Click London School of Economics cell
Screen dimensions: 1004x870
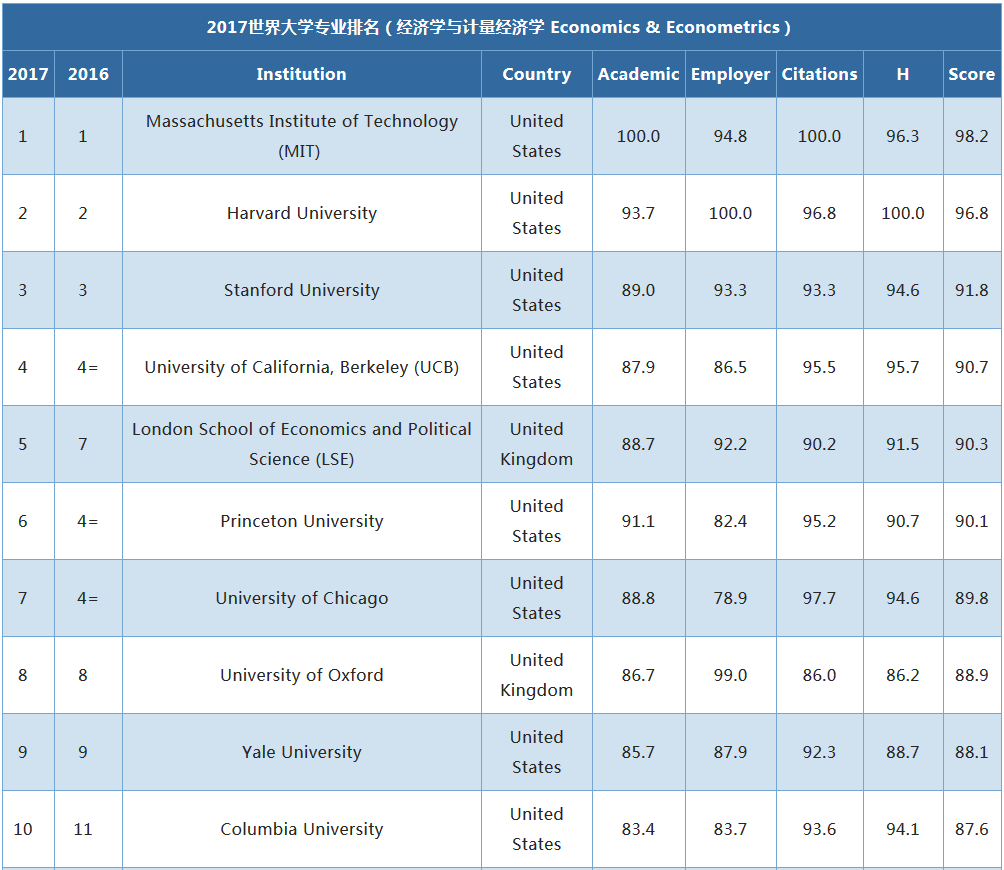[x=302, y=444]
